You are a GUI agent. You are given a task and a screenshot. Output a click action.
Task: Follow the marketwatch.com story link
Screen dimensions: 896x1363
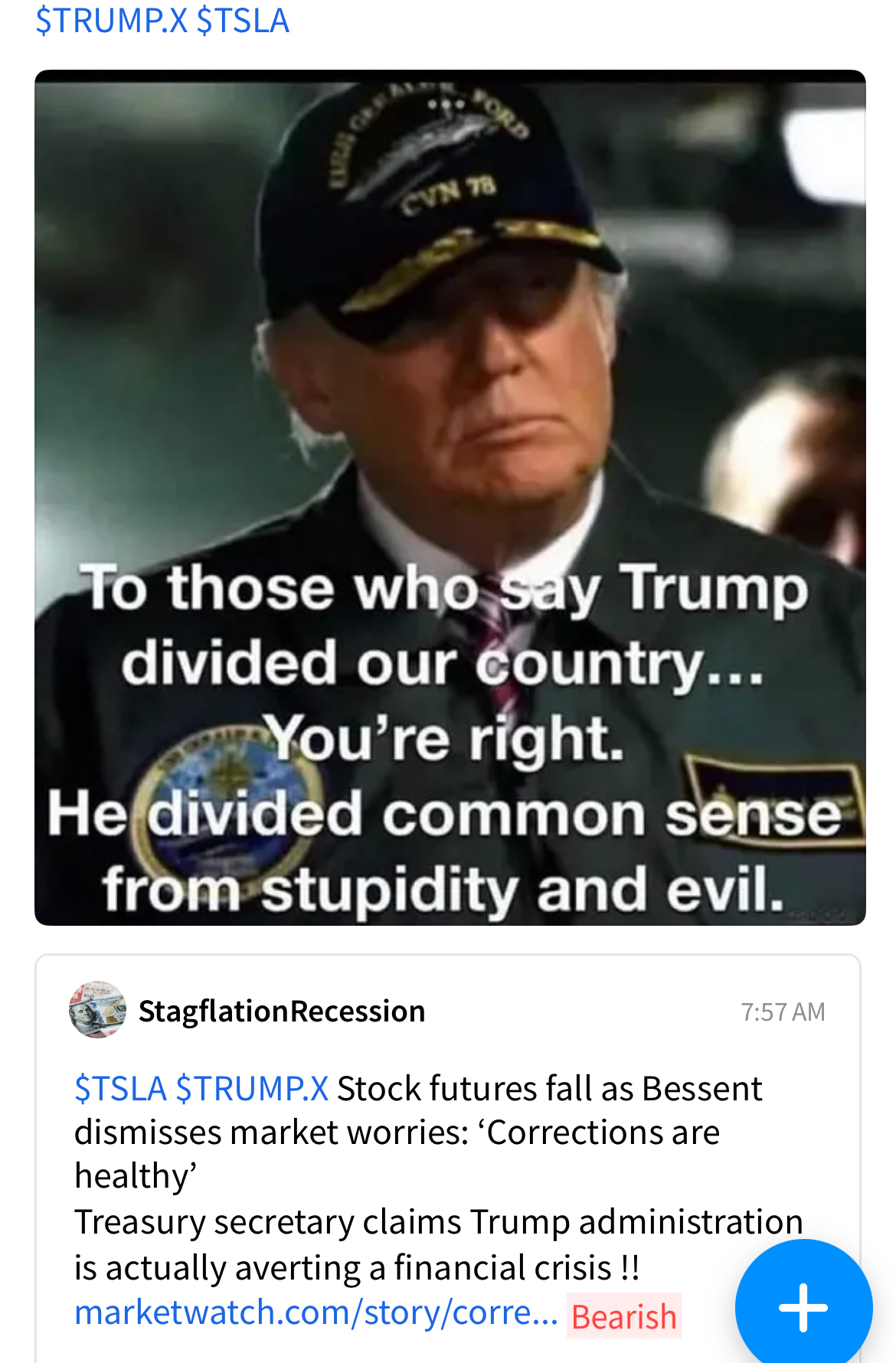point(316,1312)
